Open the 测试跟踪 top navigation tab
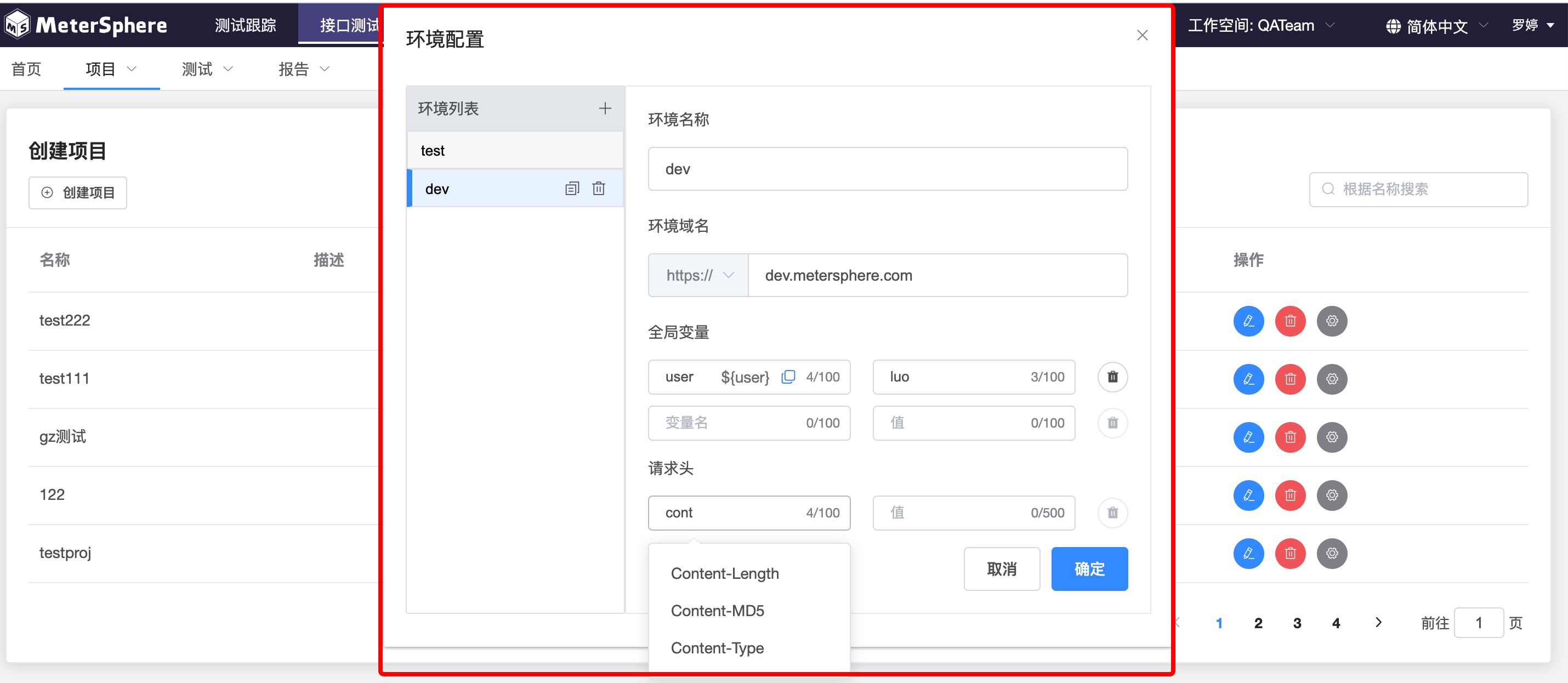Viewport: 1568px width, 683px height. [x=245, y=26]
